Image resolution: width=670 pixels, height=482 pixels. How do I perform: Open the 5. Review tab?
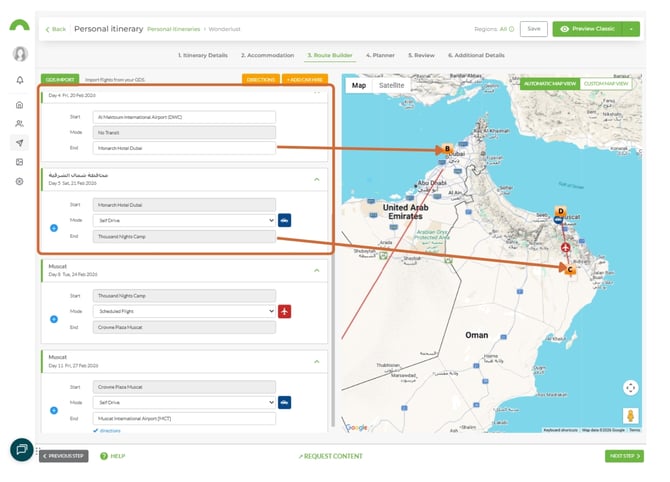pyautogui.click(x=421, y=55)
